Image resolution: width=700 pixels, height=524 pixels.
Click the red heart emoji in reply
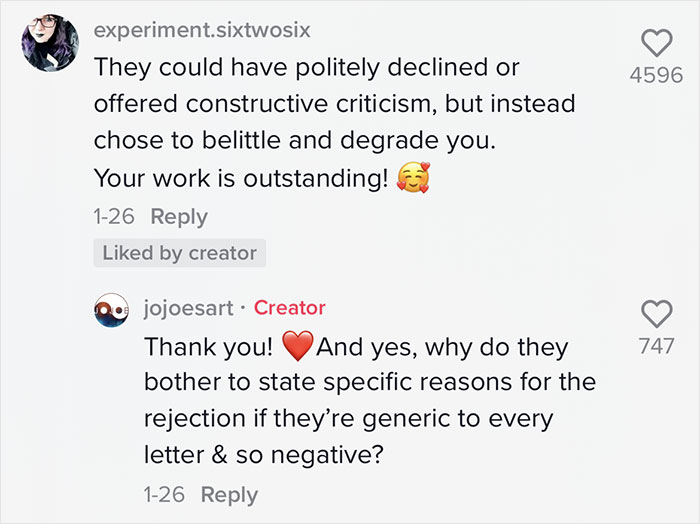tap(298, 347)
